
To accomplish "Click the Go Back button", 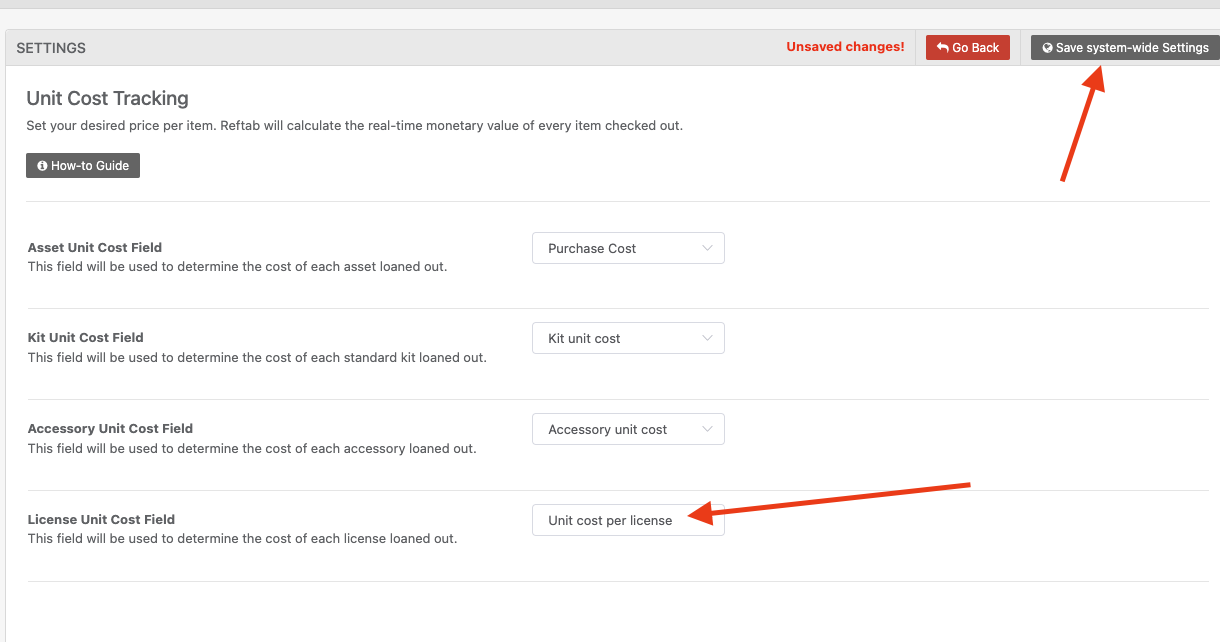I will tap(968, 47).
